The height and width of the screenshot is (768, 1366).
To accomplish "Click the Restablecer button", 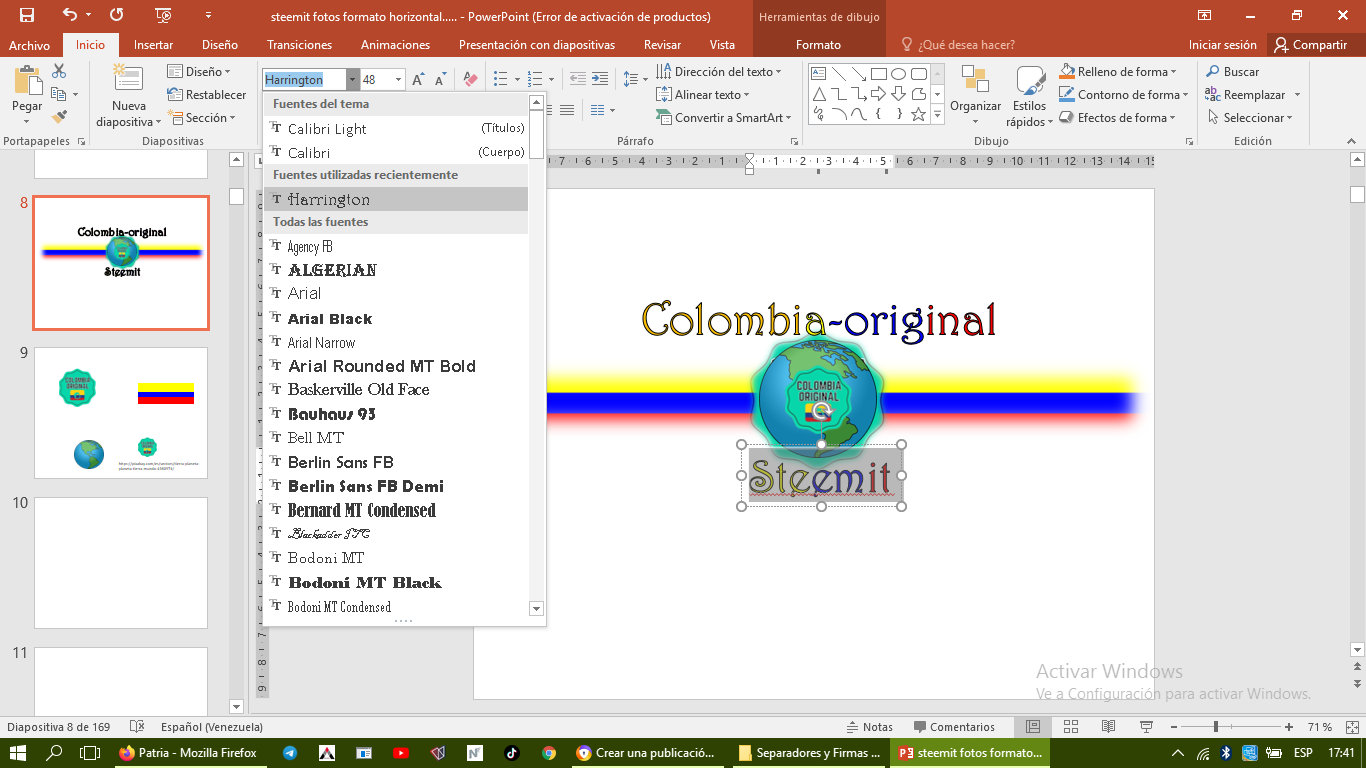I will (206, 95).
